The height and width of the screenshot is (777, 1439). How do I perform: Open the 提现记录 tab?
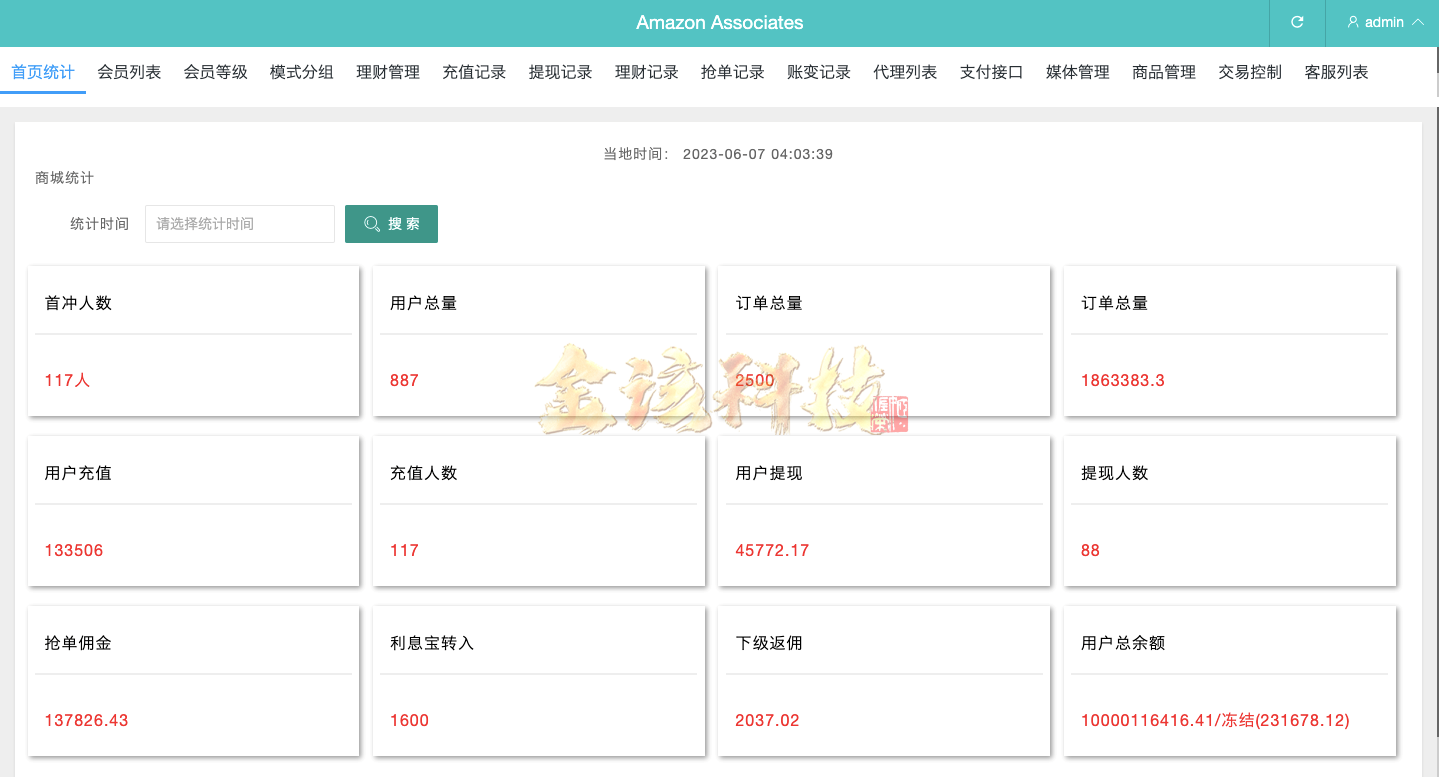tap(560, 71)
